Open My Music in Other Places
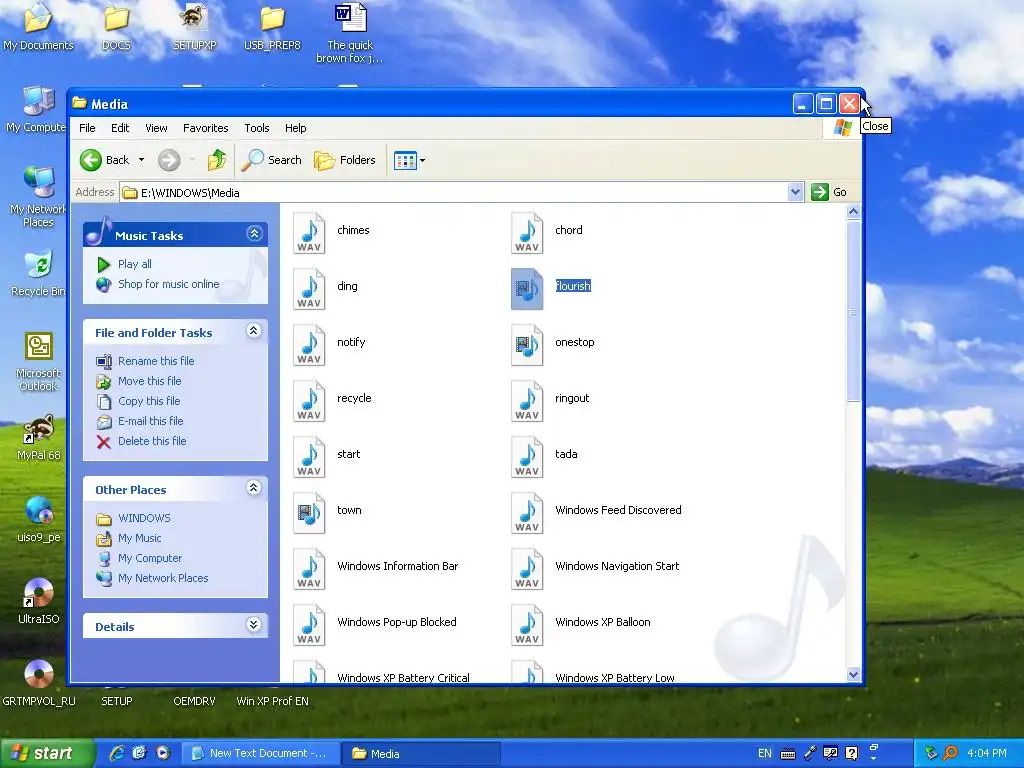This screenshot has width=1024, height=768. 140,538
